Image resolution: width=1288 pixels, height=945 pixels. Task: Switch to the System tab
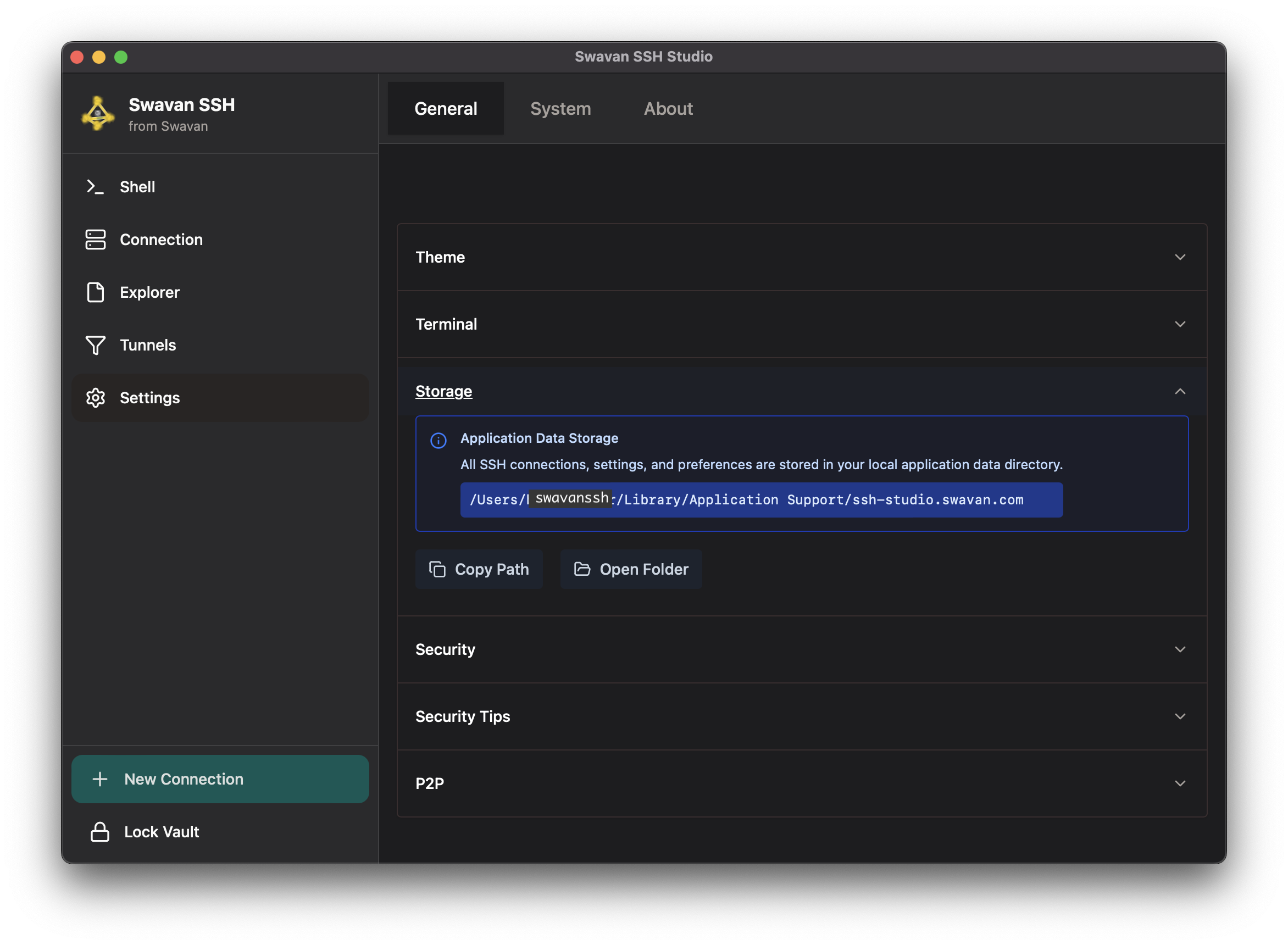coord(560,109)
